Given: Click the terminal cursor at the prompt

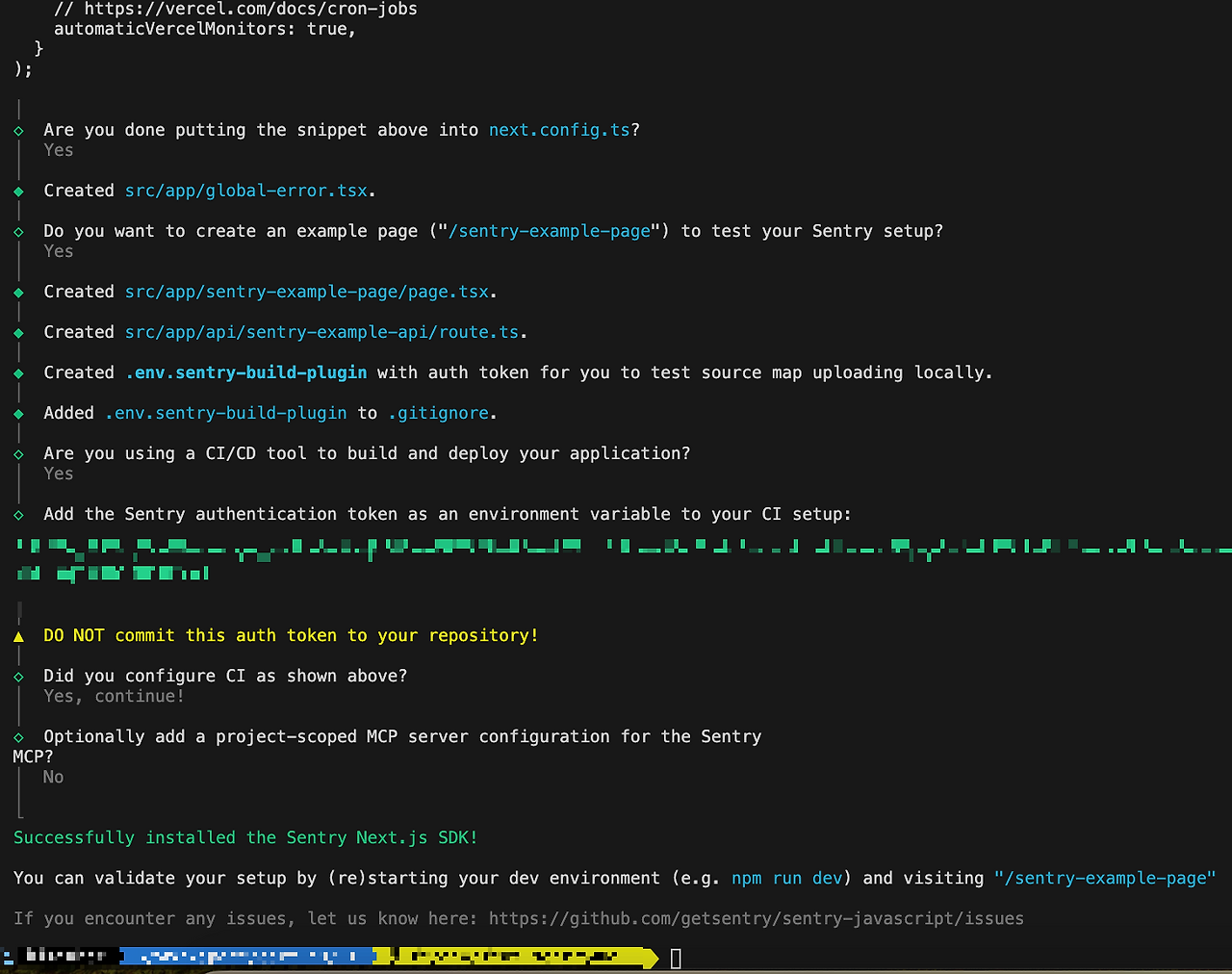Looking at the screenshot, I should click(x=676, y=958).
